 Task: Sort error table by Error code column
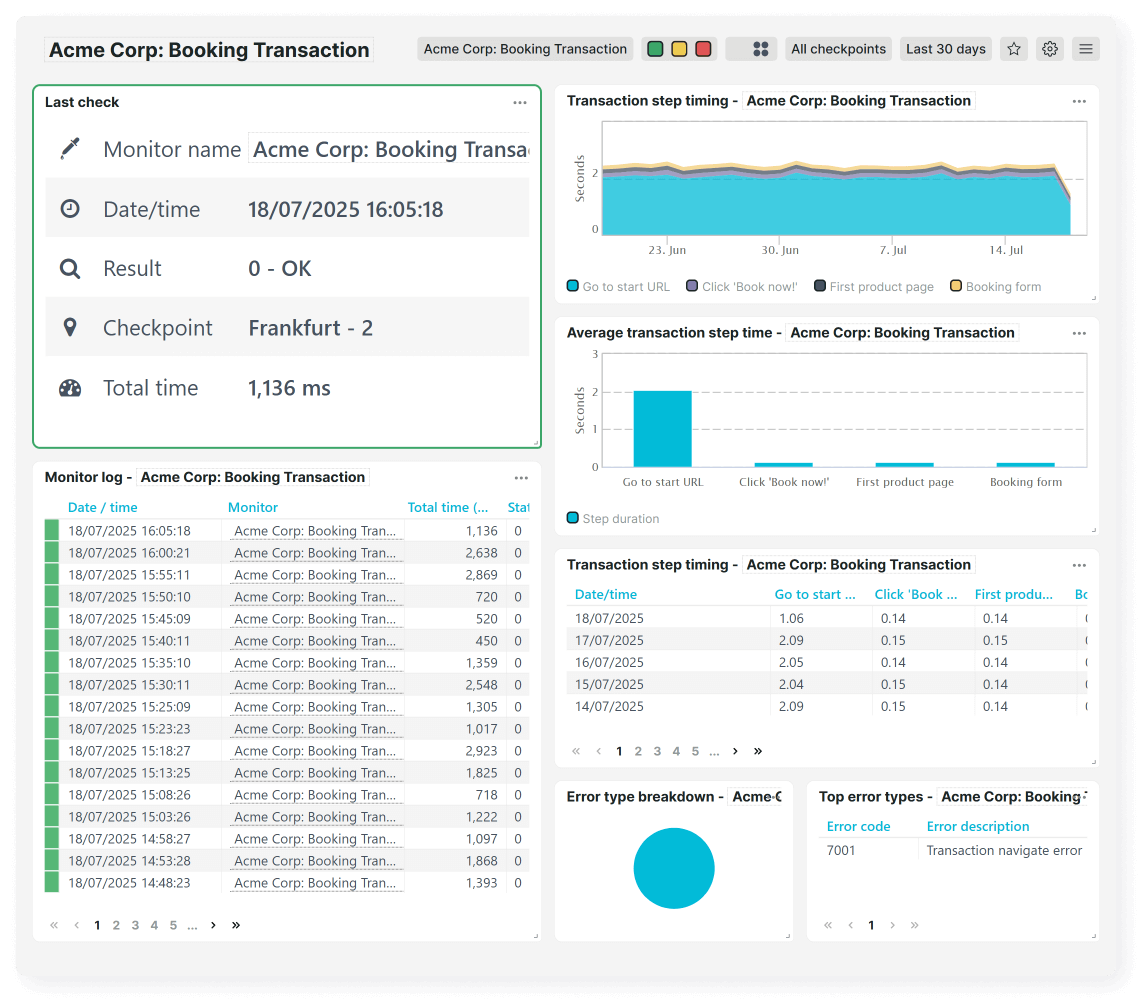[858, 826]
